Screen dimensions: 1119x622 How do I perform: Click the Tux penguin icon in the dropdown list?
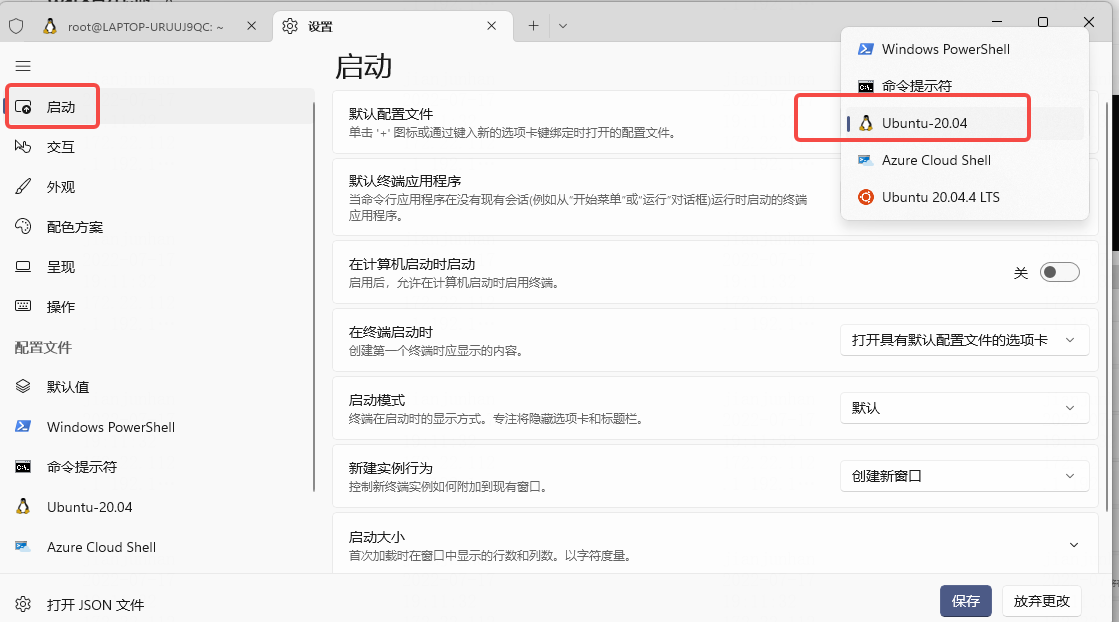(866, 123)
